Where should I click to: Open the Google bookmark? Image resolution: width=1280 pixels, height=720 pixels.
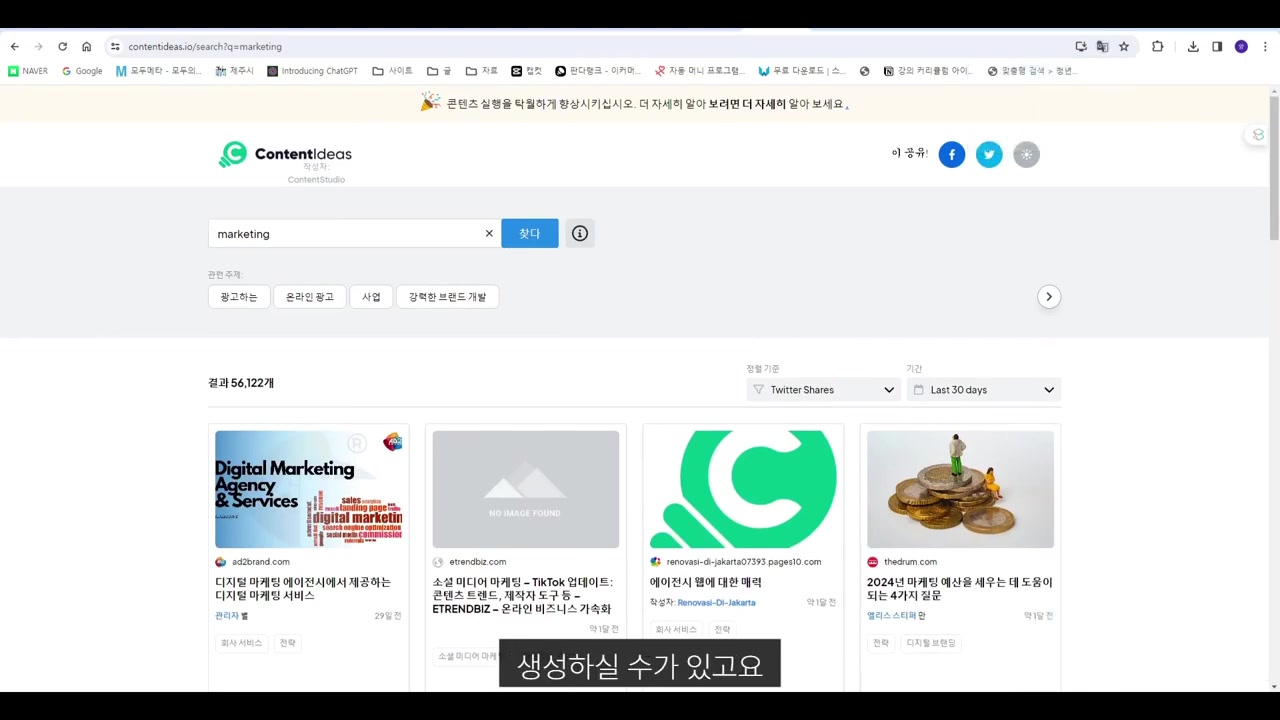coord(82,71)
